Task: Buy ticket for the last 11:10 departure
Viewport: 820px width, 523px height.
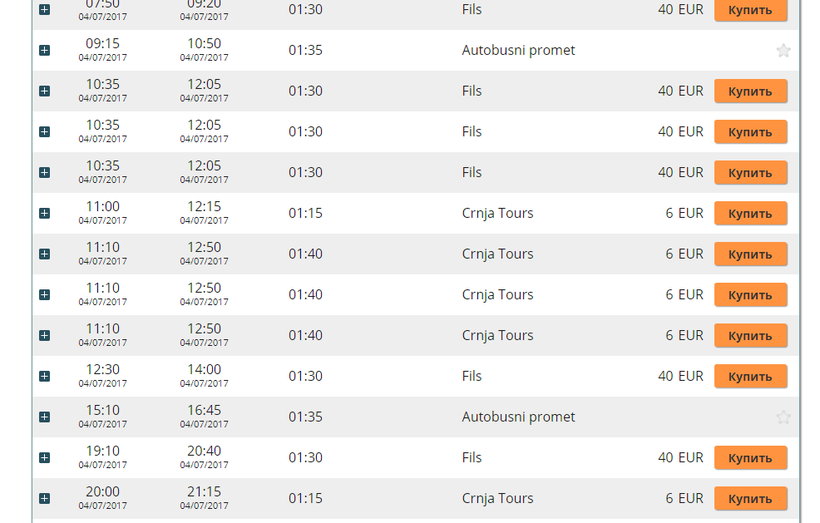Action: click(750, 335)
